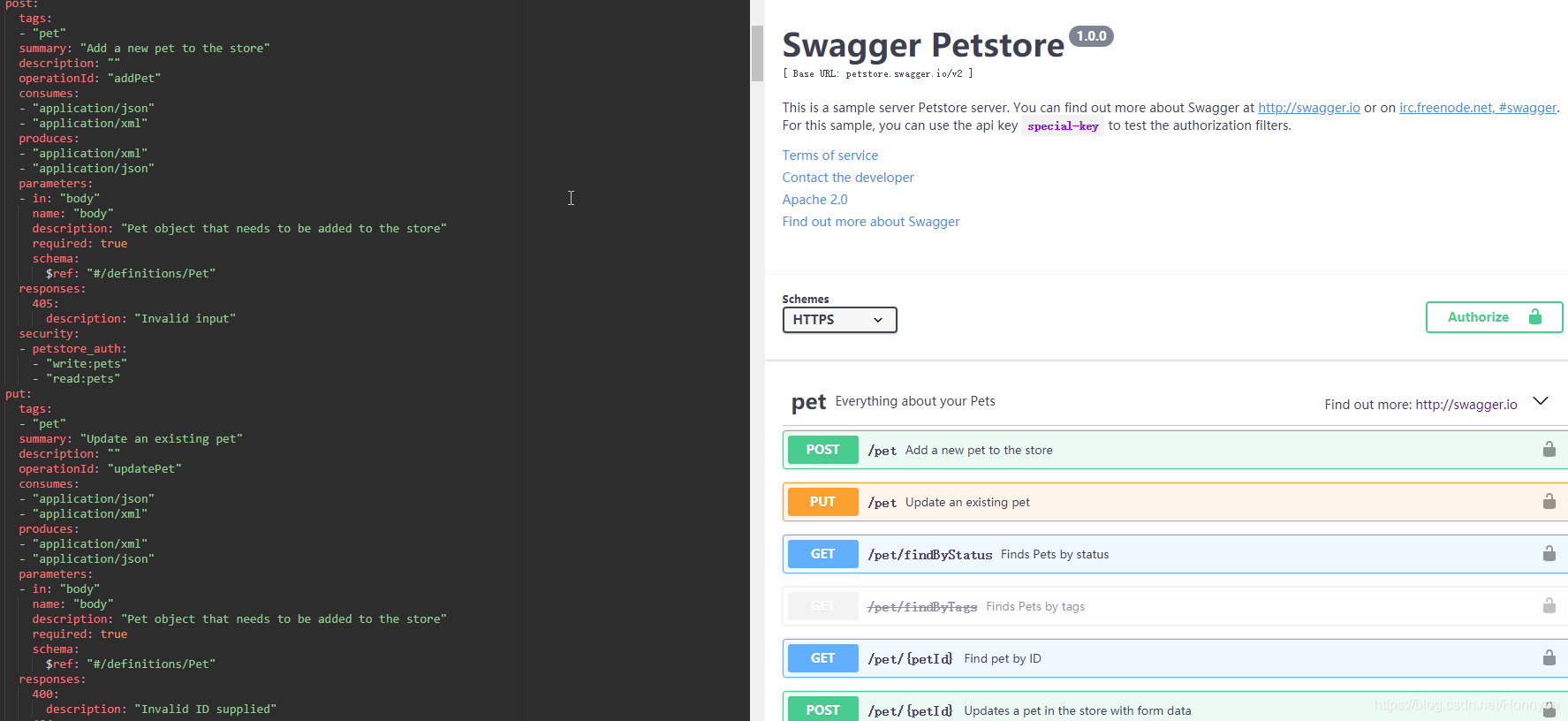Click lock icon on findByTags row
Screen dimensions: 1568x721
(x=1549, y=605)
